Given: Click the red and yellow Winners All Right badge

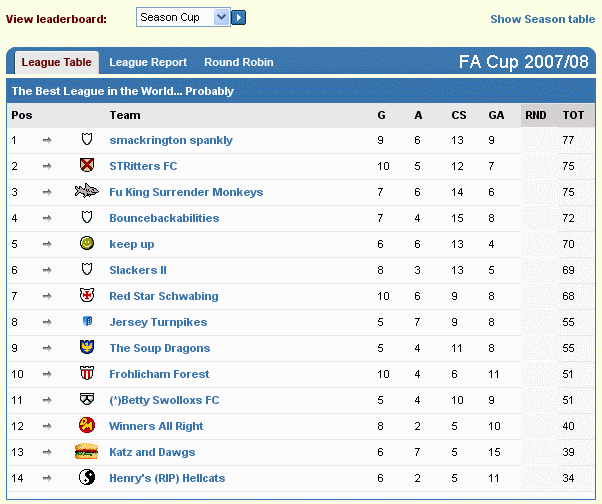Looking at the screenshot, I should [x=87, y=425].
